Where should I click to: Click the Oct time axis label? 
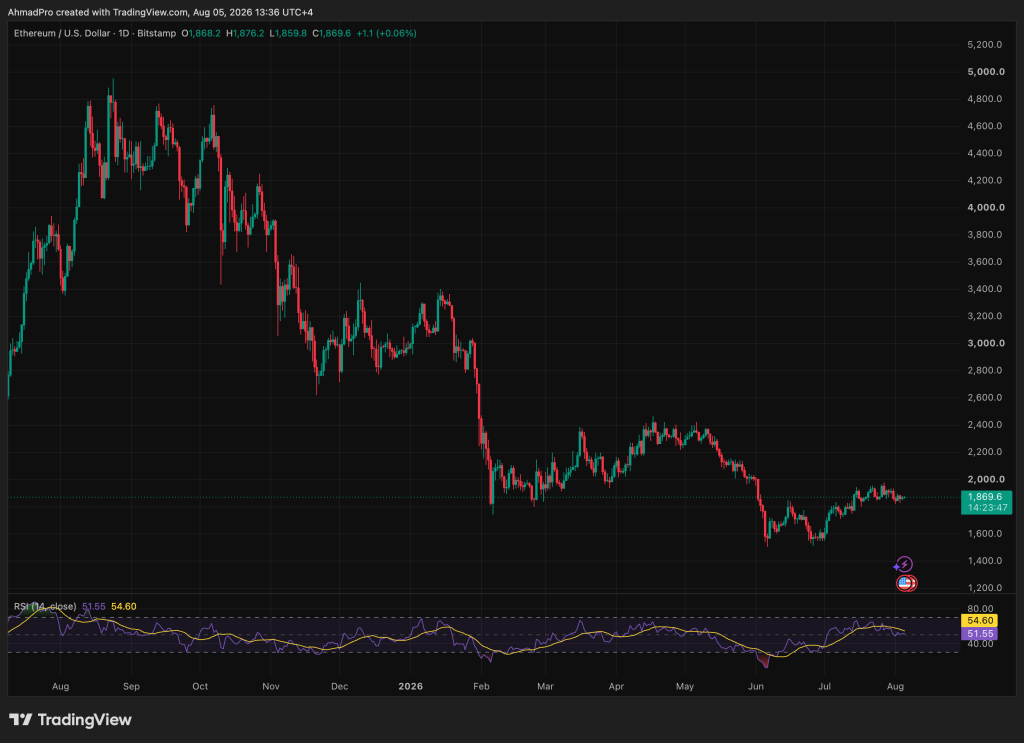point(200,686)
